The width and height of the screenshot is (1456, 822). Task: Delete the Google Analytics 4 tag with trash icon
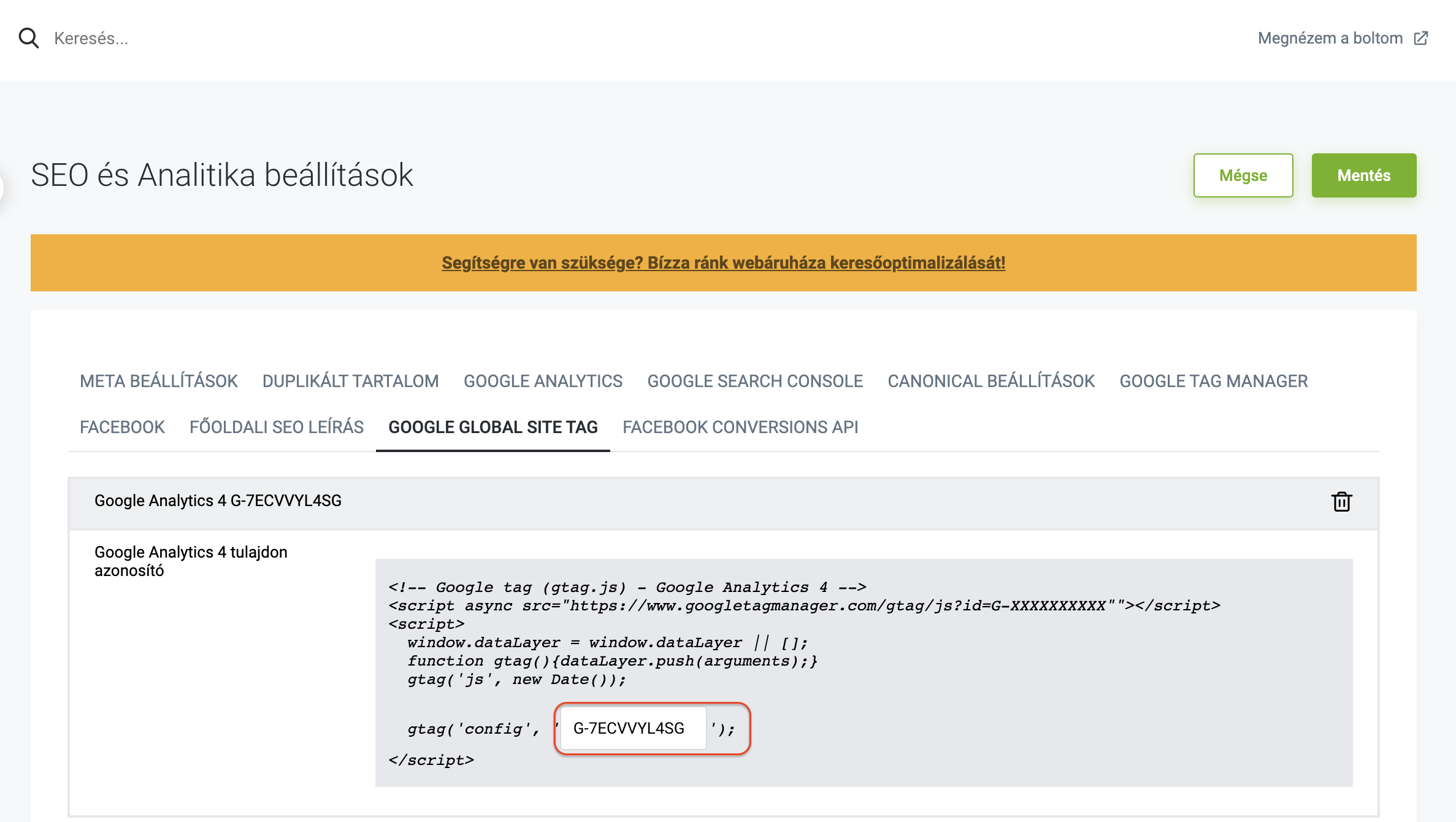pyautogui.click(x=1341, y=501)
